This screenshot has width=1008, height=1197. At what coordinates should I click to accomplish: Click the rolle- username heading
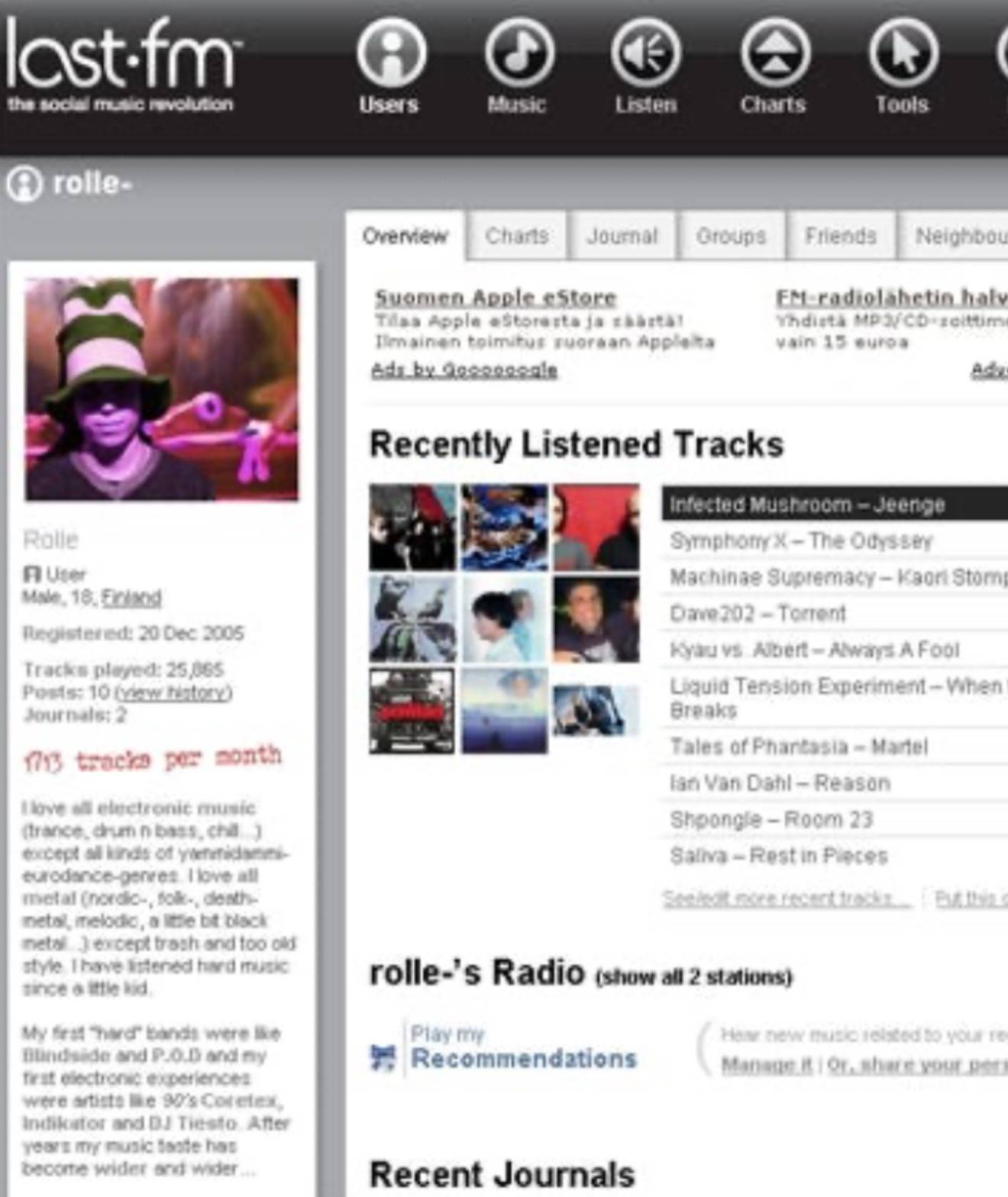coord(92,183)
